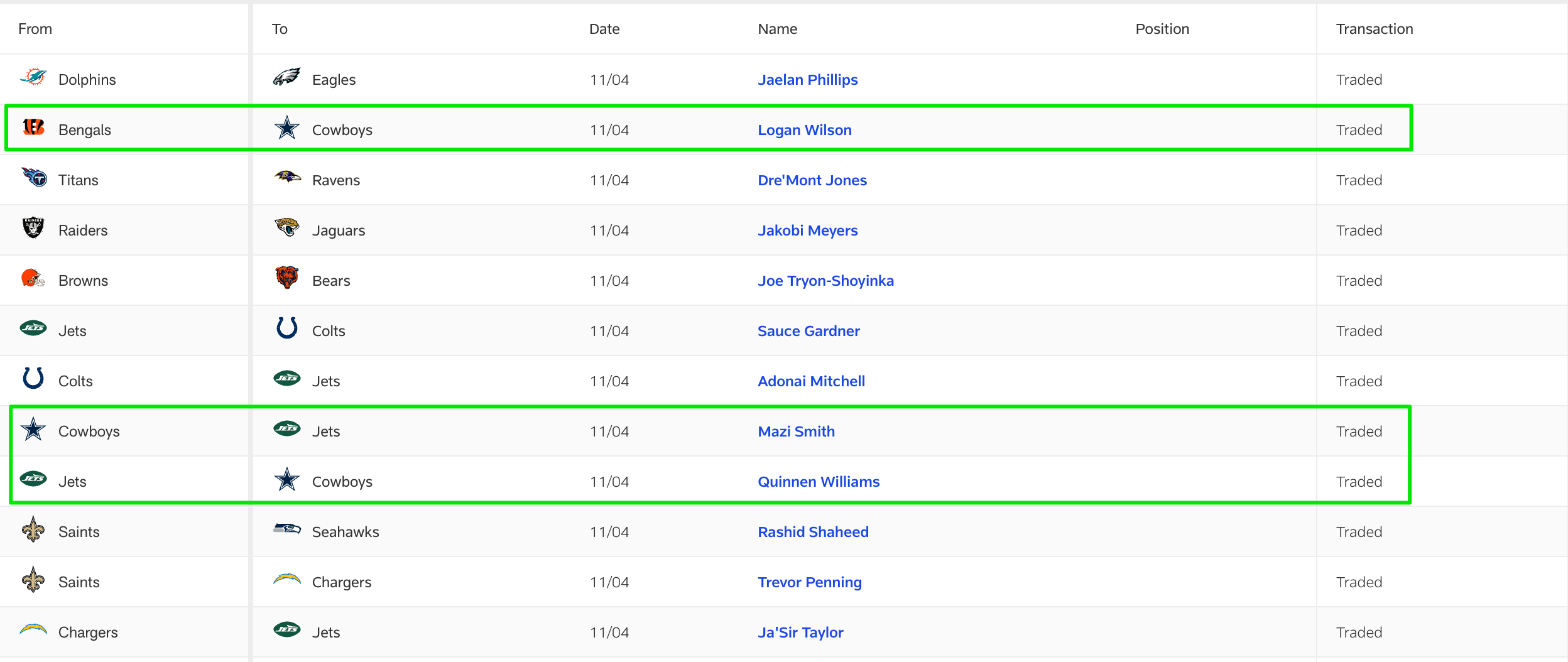
Task: Click the Jets logo in Sauce Gardner row
Action: (33, 328)
